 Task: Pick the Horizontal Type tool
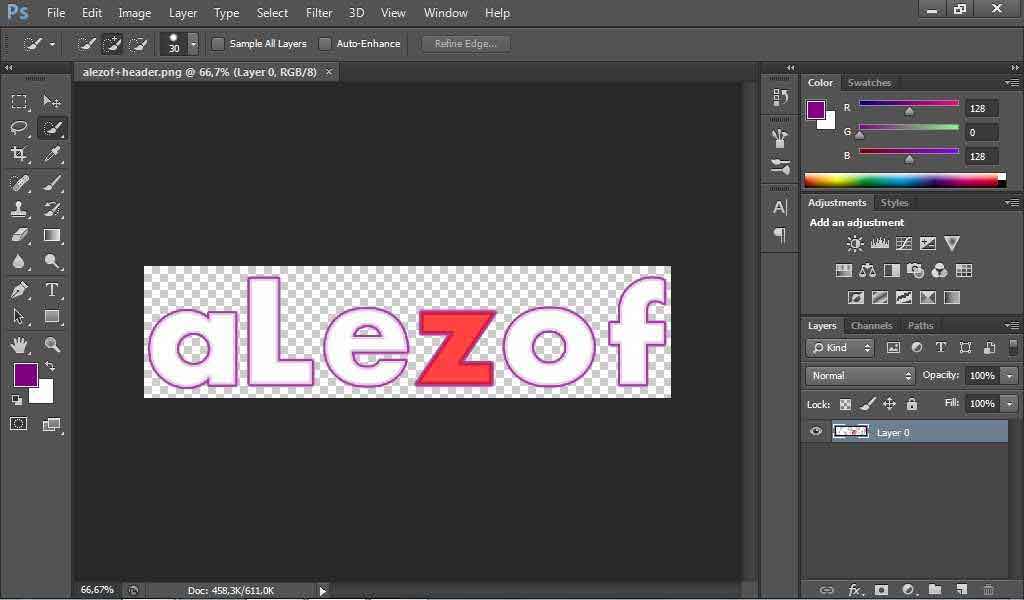(52, 290)
